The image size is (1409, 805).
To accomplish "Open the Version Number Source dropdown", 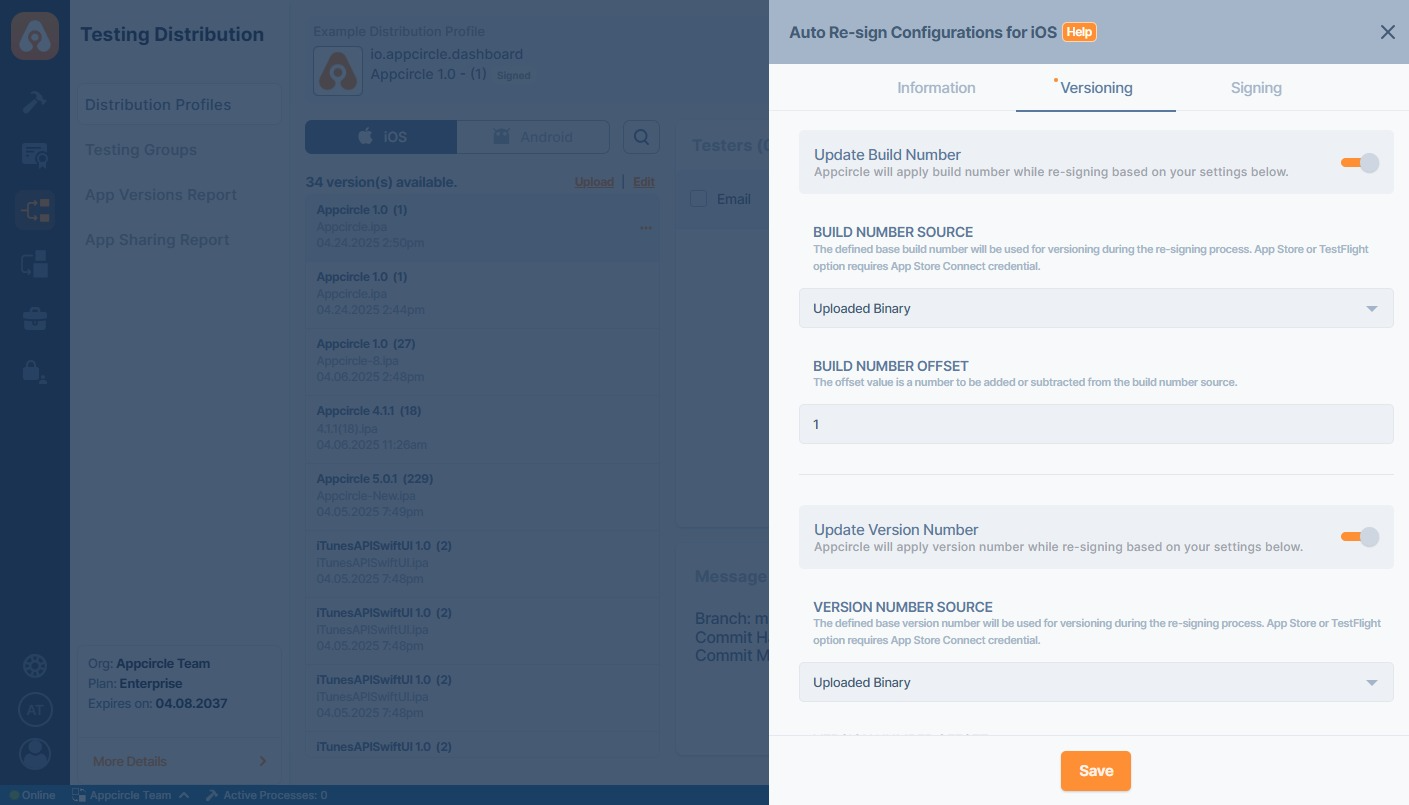I will pos(1095,682).
